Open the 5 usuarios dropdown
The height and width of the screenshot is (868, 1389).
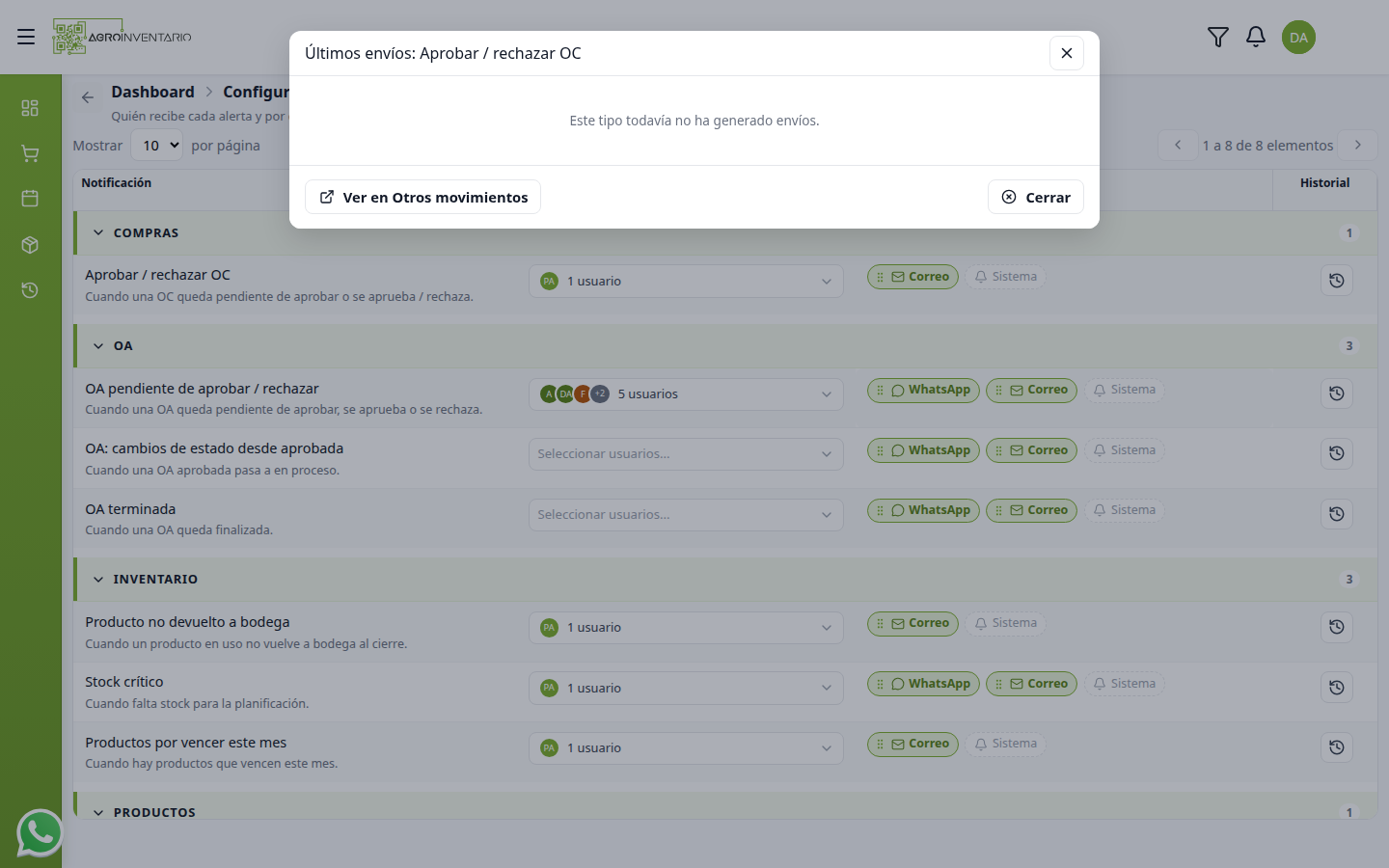[686, 394]
